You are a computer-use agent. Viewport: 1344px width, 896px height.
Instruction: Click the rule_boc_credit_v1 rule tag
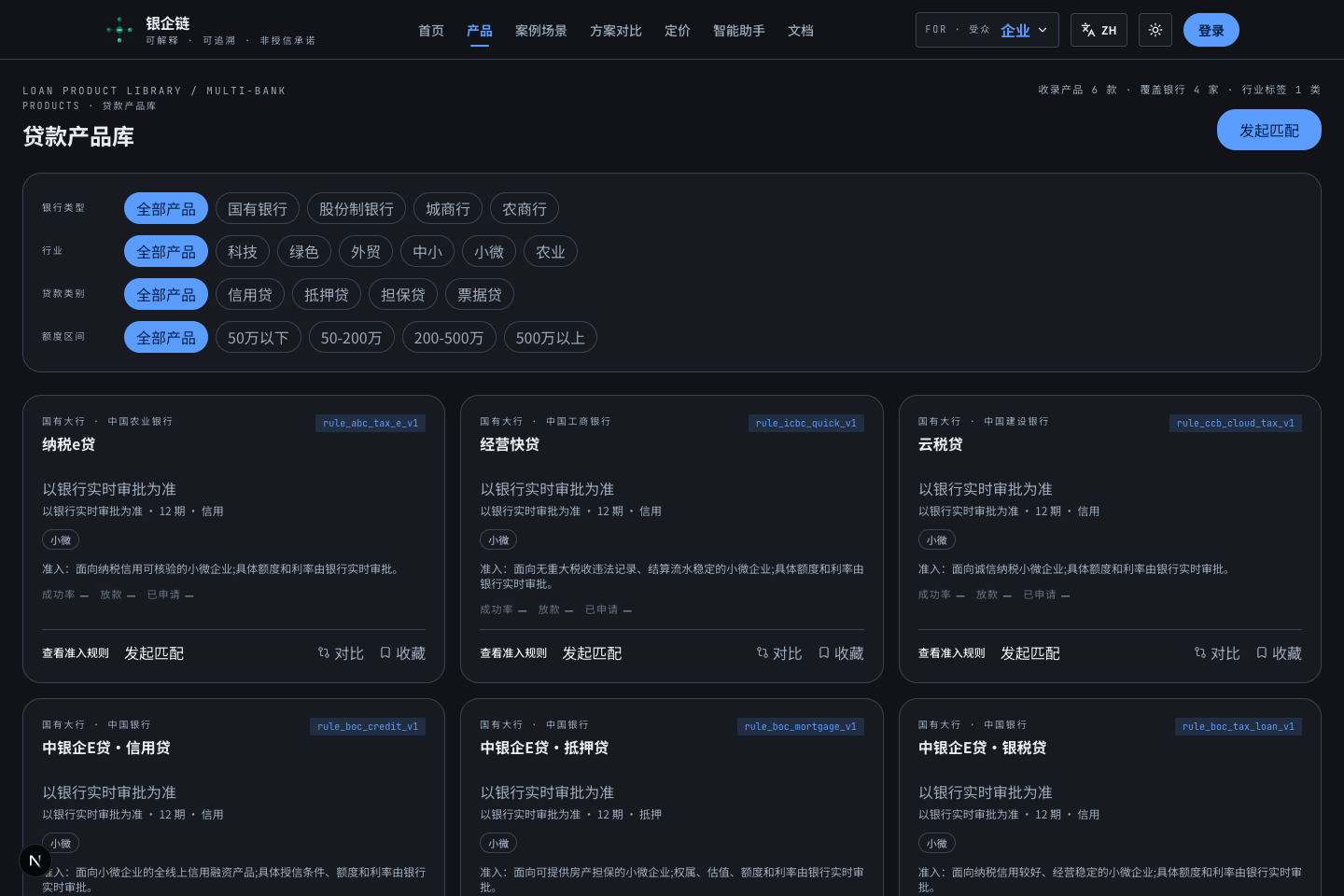[368, 726]
